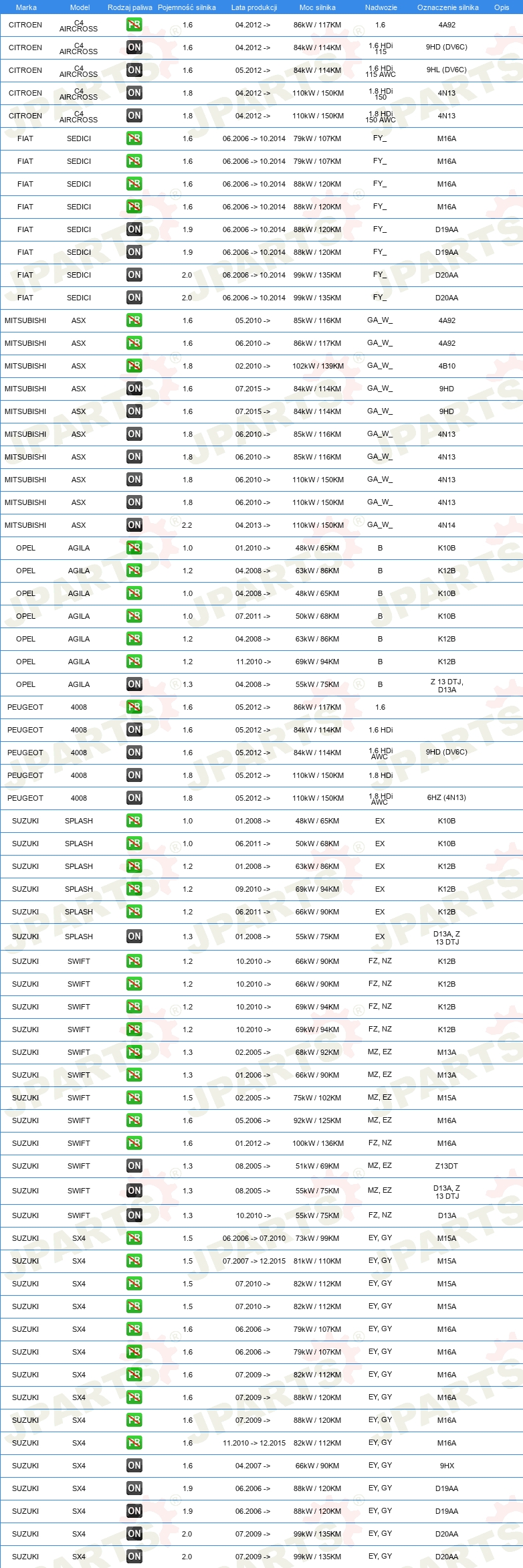The width and height of the screenshot is (523, 1568).
Task: Click petrol icon in Mitsubishi ASX 86kW / 117KM row
Action: [134, 343]
